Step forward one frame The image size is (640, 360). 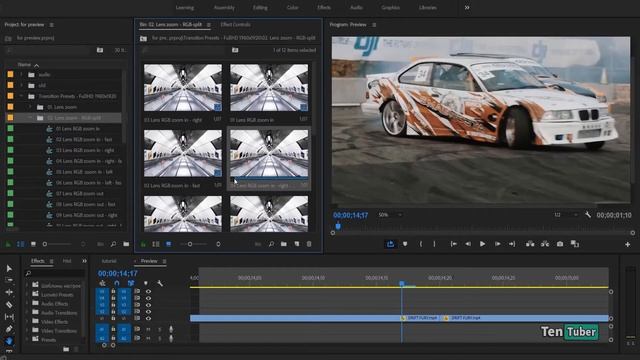[498, 244]
